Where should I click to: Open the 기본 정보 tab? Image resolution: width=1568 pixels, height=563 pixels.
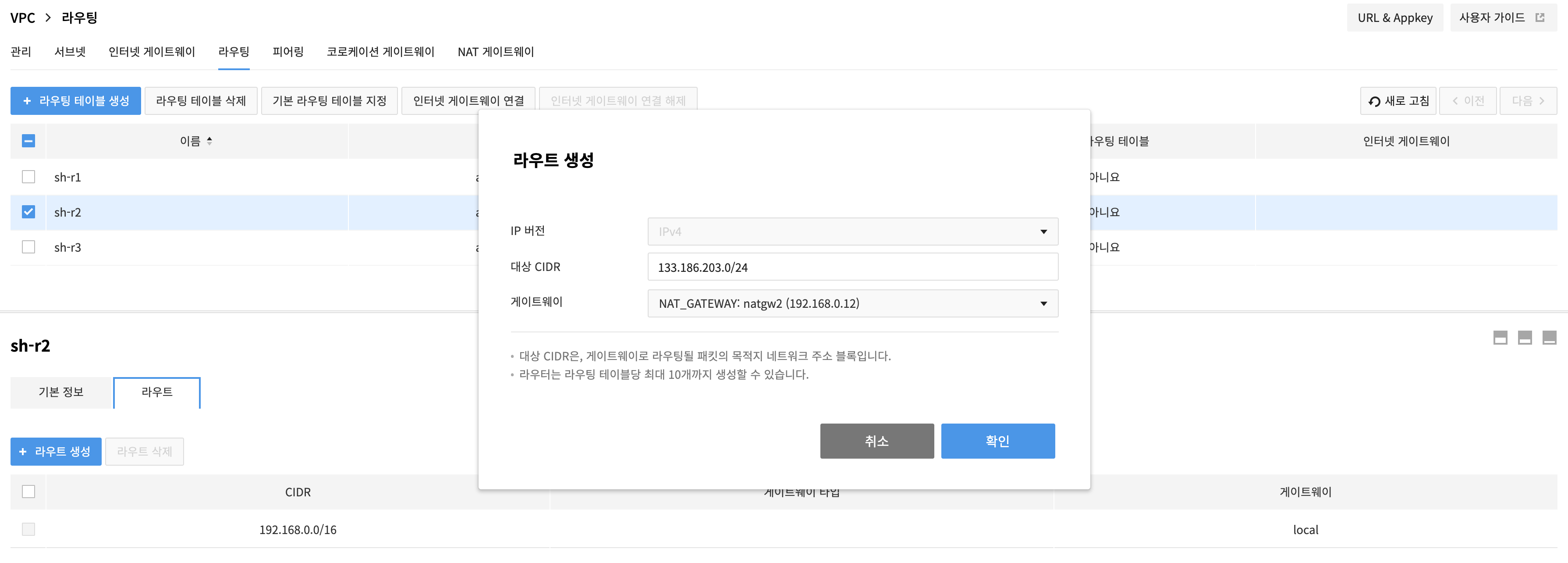click(x=61, y=392)
